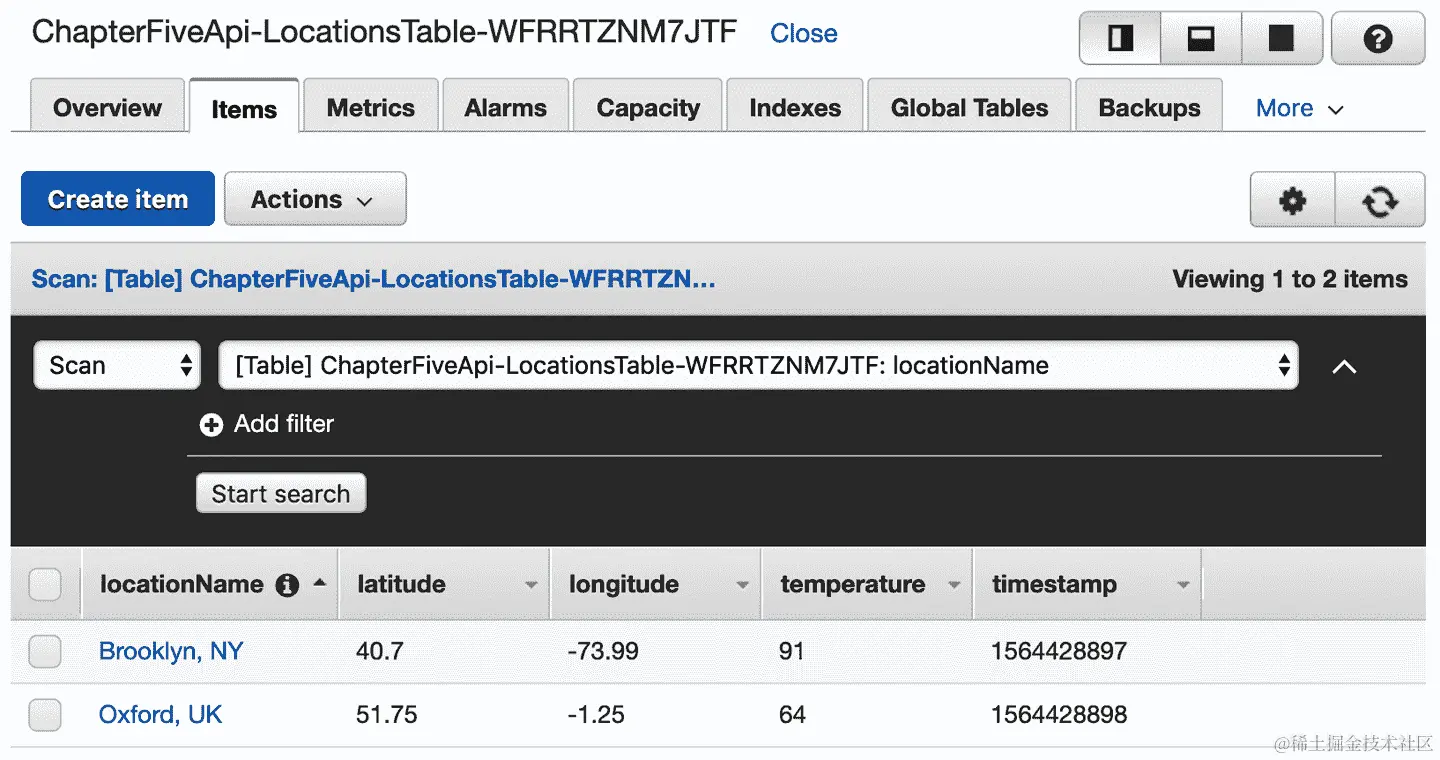Sort by the locationName ascending arrow
Image resolution: width=1440 pixels, height=760 pixels.
(x=319, y=582)
